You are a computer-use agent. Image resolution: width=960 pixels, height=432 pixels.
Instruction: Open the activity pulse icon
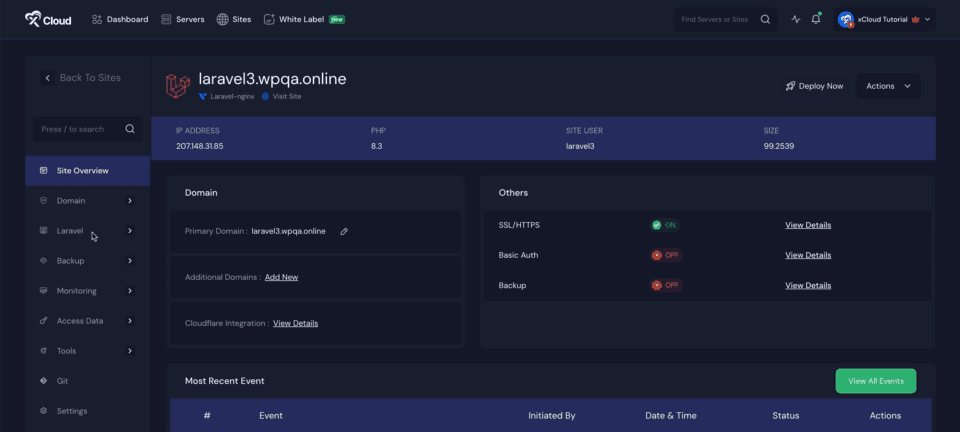pos(796,19)
